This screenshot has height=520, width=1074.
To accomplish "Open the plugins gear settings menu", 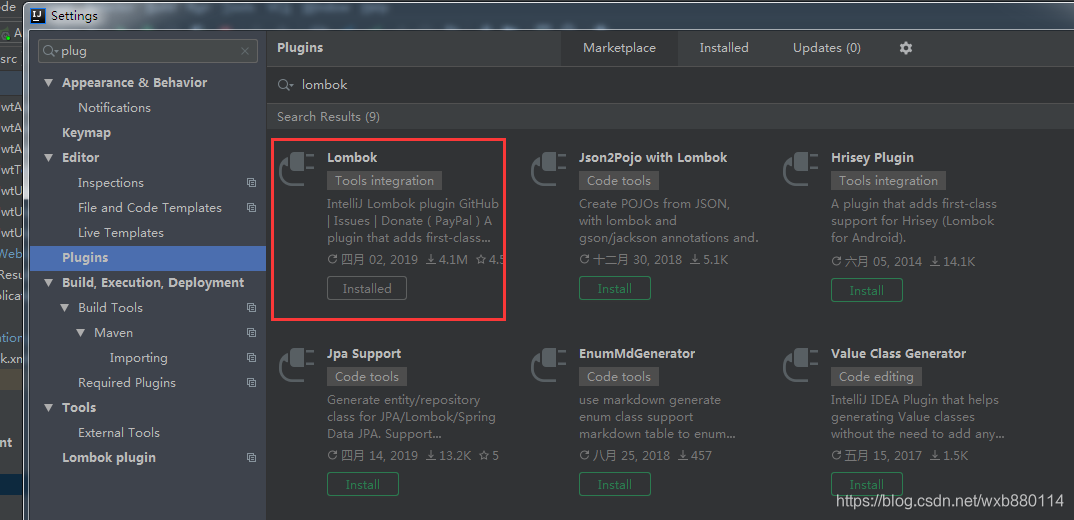I will (906, 48).
